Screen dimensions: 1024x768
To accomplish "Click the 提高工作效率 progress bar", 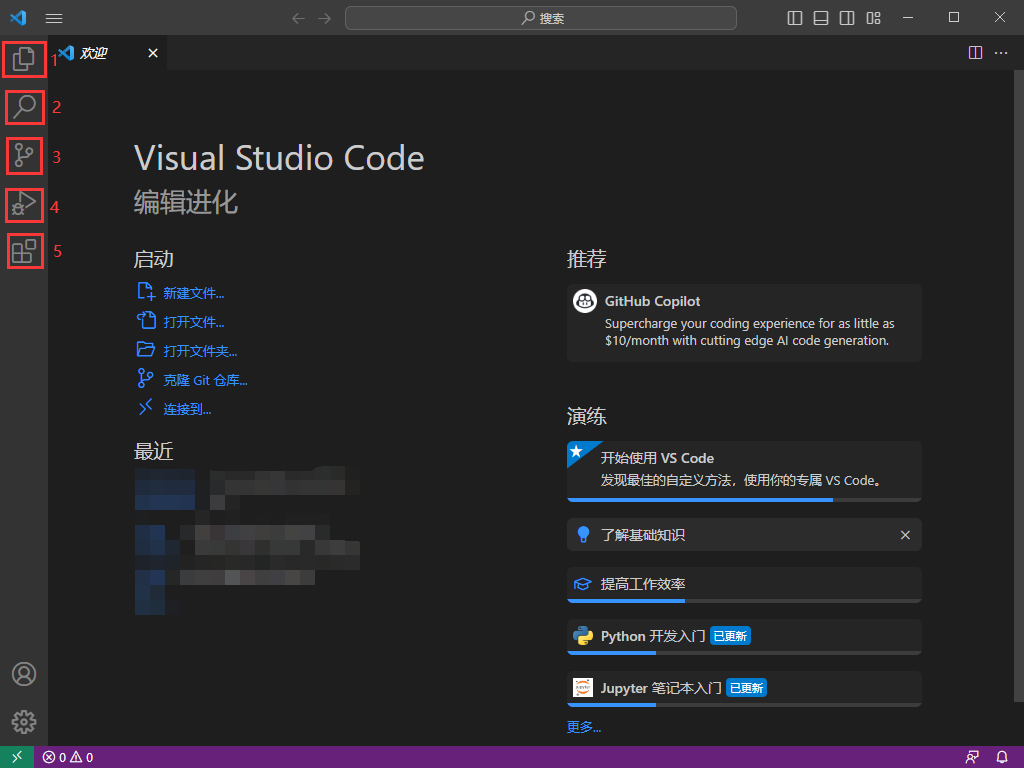I will coord(744,601).
